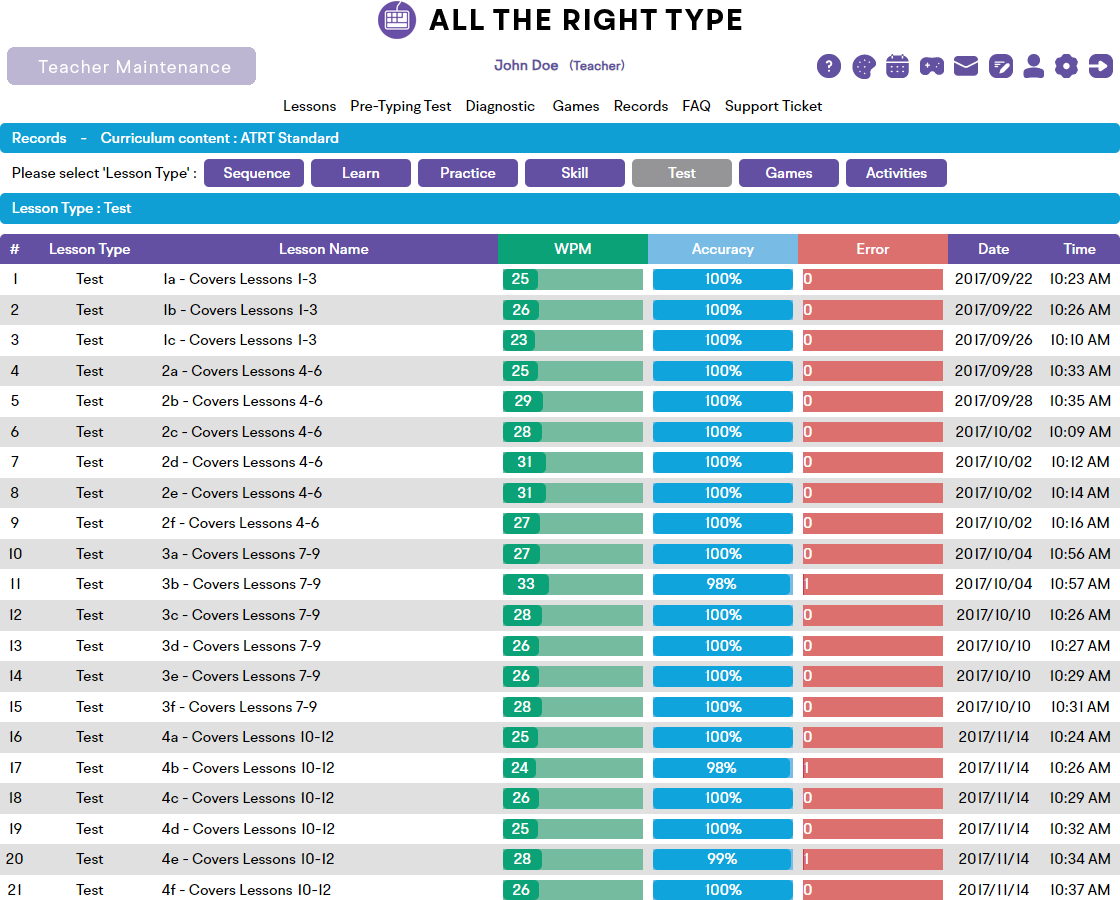Click '3f - Covers Lessons 7-9'

pyautogui.click(x=239, y=706)
